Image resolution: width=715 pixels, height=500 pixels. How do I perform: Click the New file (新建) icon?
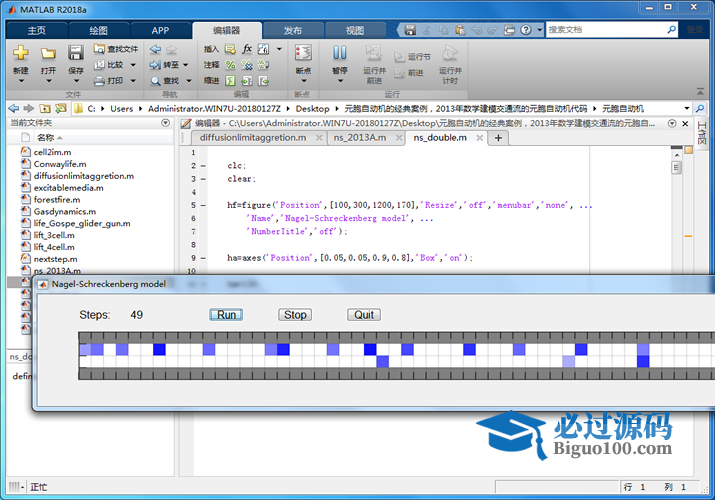coord(20,53)
